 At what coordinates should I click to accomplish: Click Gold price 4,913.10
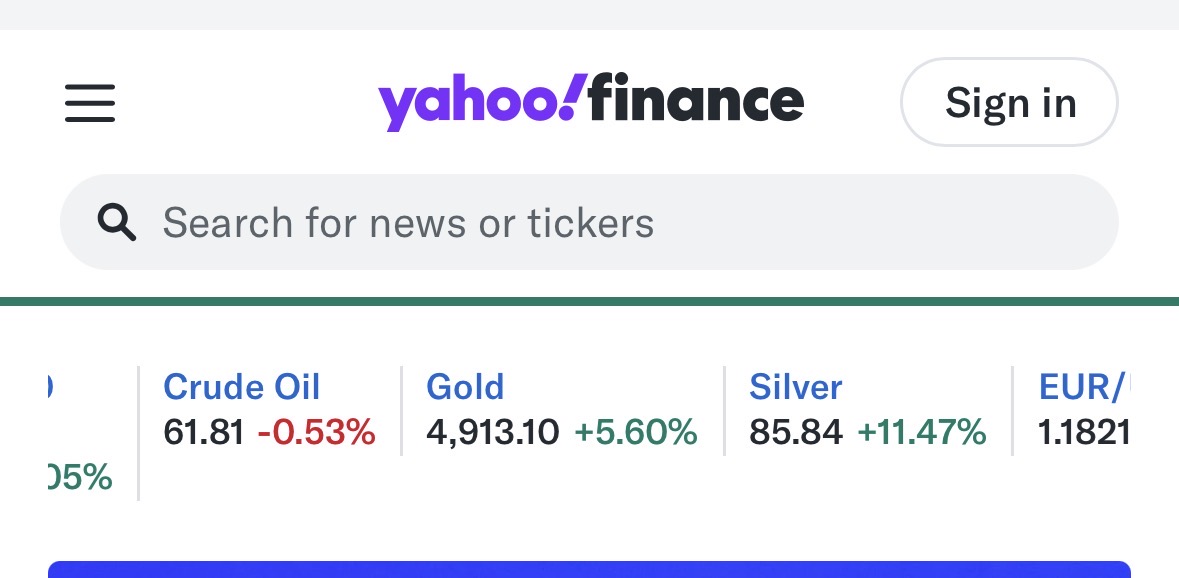pos(492,432)
